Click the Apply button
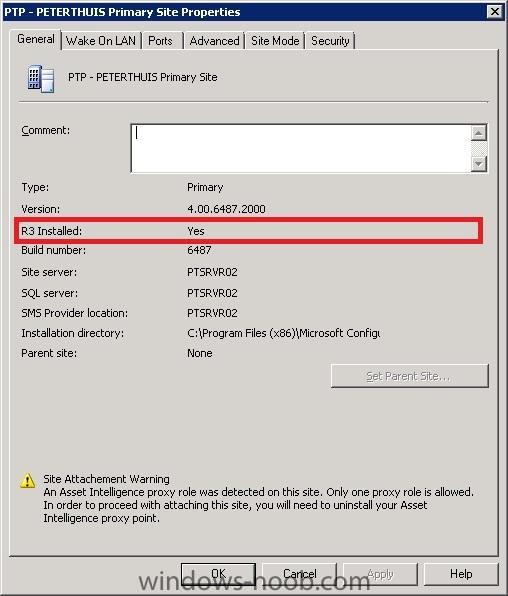This screenshot has width=508, height=596. 381,574
